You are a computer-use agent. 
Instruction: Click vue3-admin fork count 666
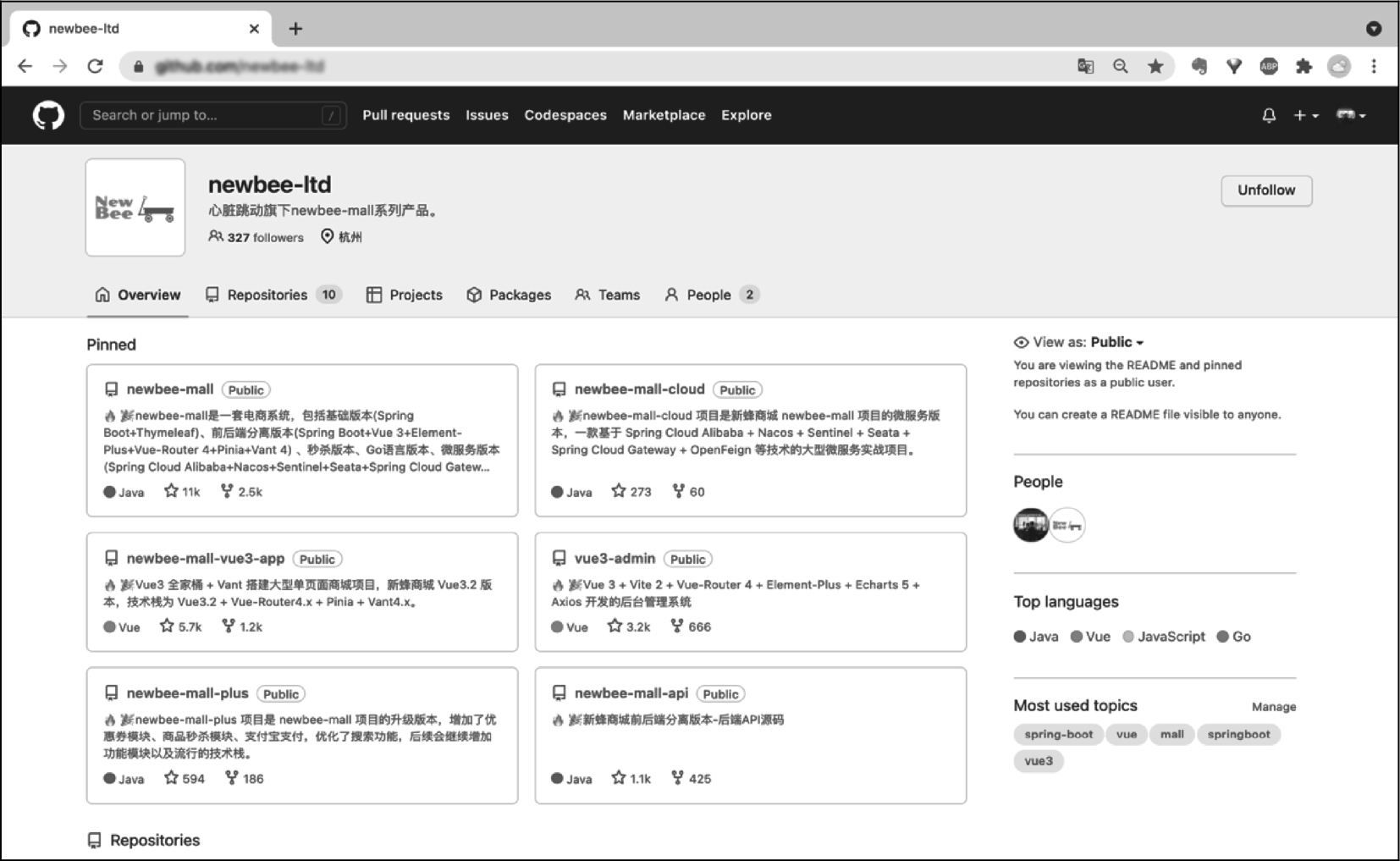pos(691,626)
